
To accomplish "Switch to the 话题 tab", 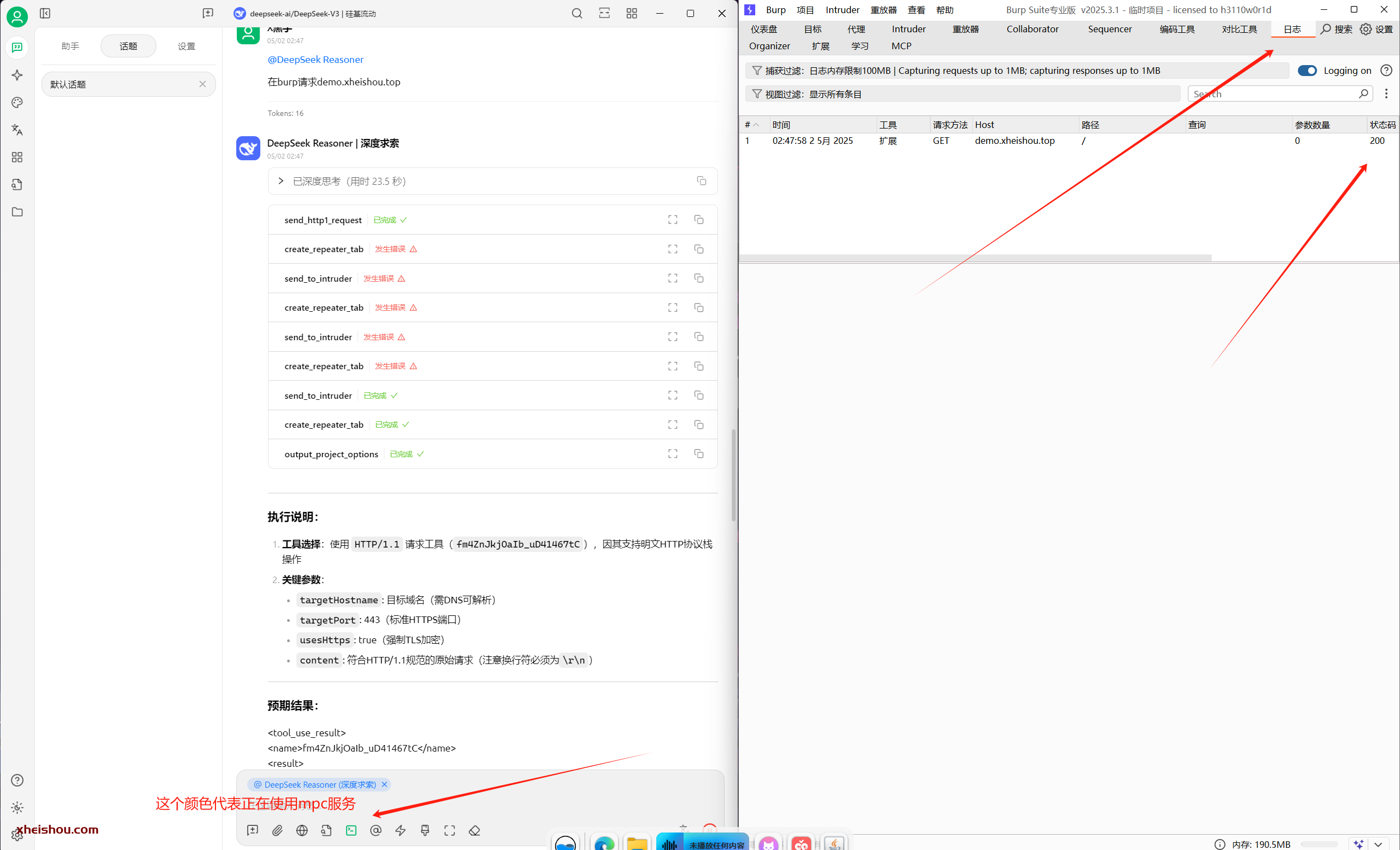I will (x=129, y=46).
